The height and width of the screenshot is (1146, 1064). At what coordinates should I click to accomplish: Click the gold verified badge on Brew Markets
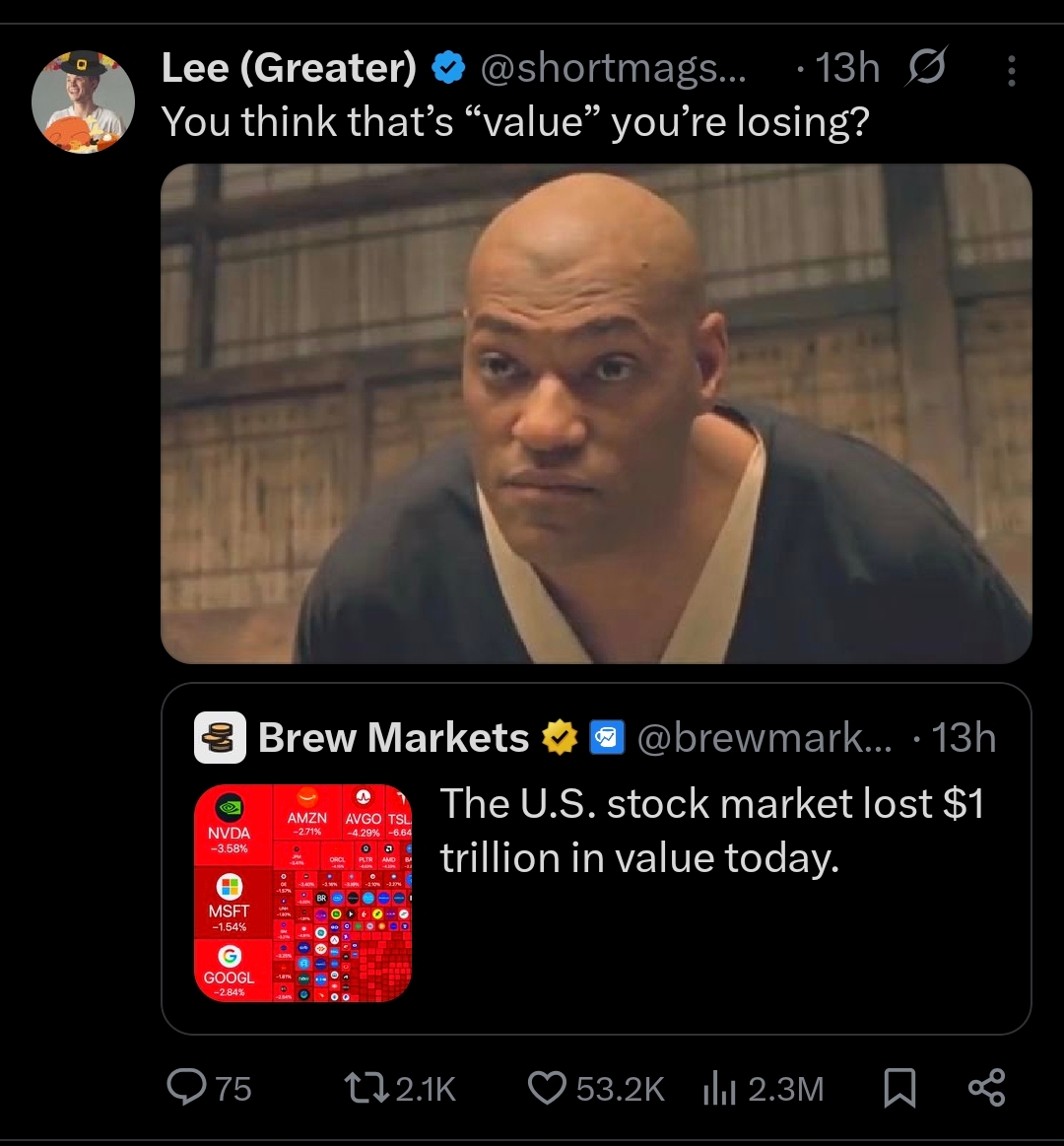click(x=560, y=738)
